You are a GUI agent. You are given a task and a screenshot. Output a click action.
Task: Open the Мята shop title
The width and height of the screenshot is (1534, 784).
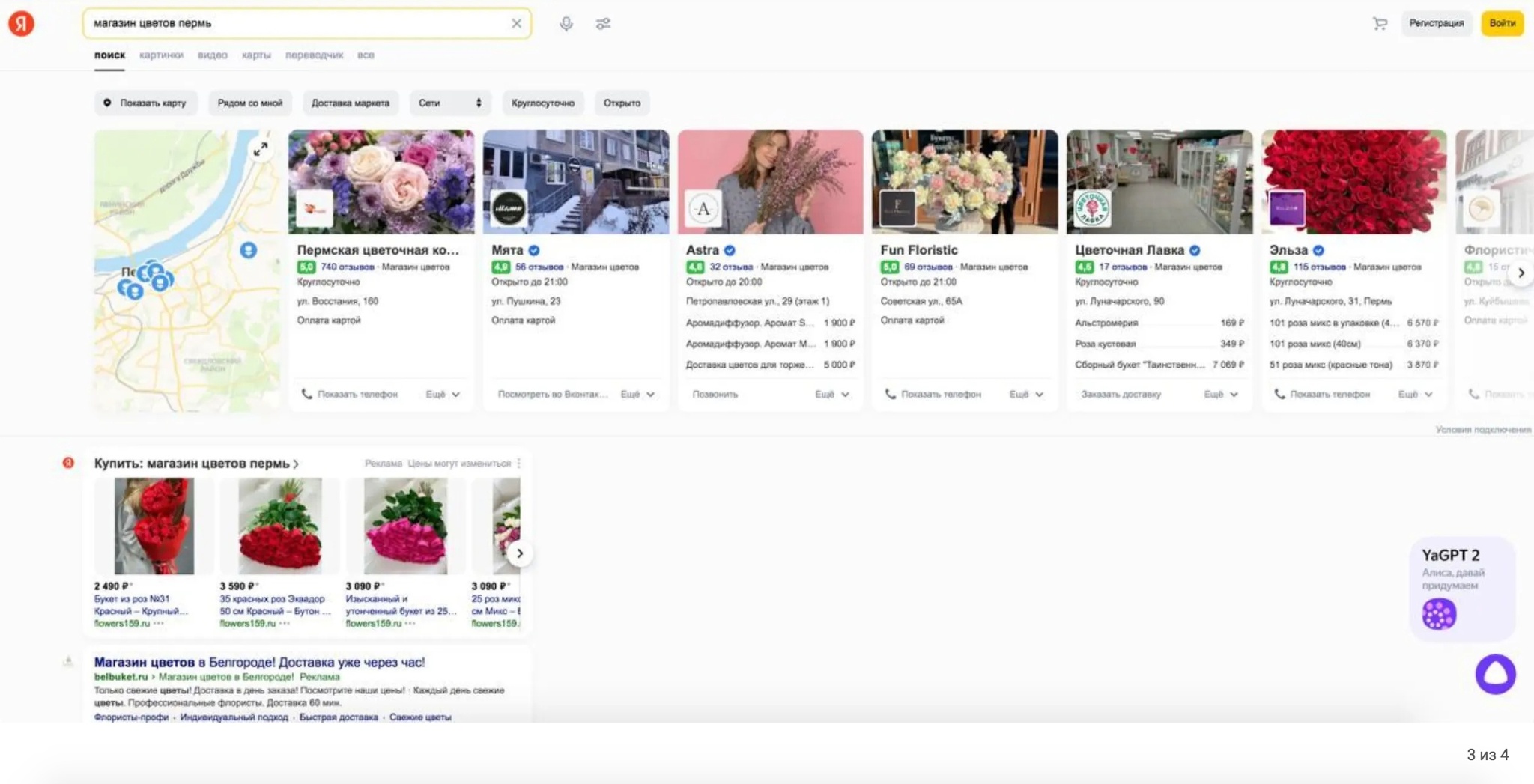[x=507, y=250]
